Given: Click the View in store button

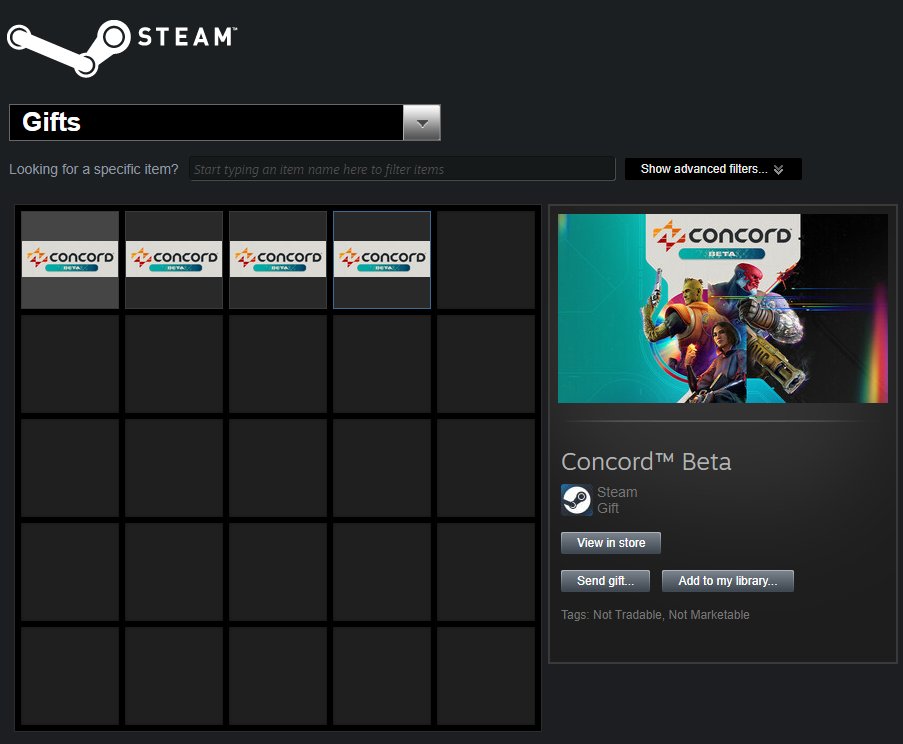Looking at the screenshot, I should click(x=611, y=543).
